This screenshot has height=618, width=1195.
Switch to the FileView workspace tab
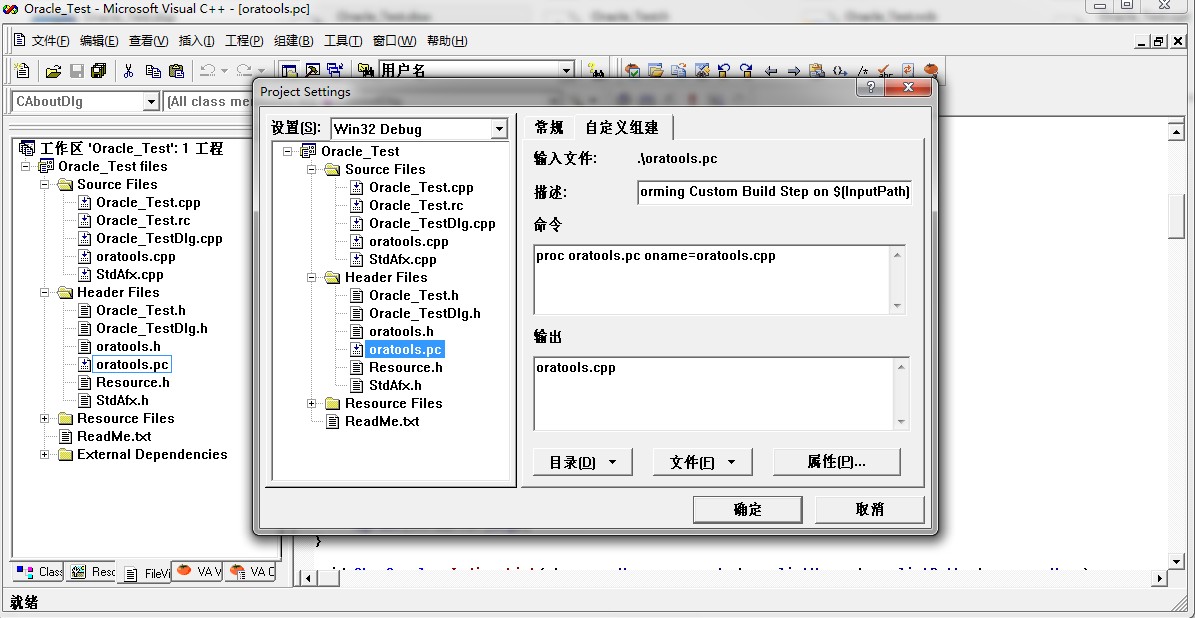[145, 574]
